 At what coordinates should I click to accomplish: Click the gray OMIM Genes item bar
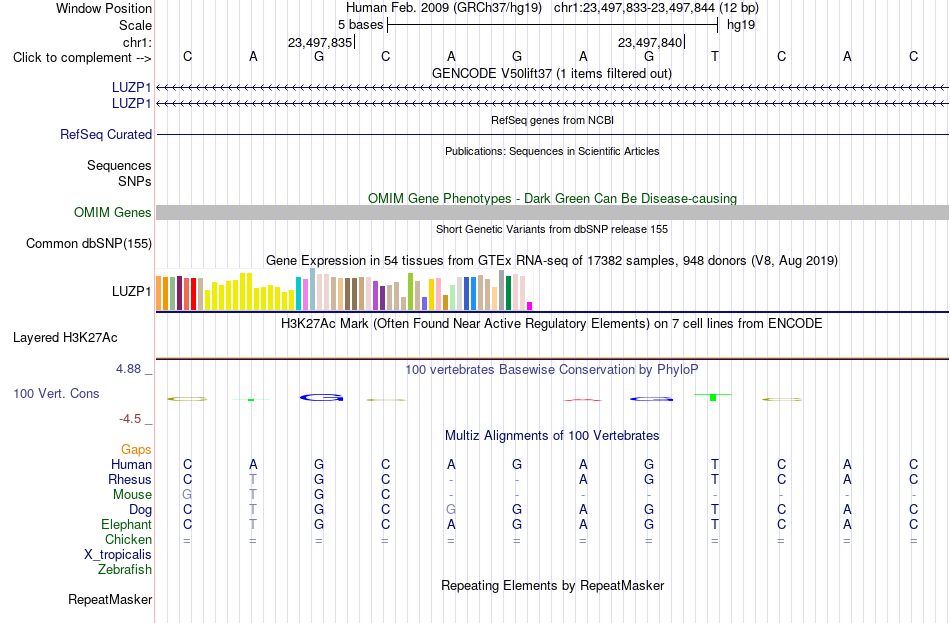[552, 212]
